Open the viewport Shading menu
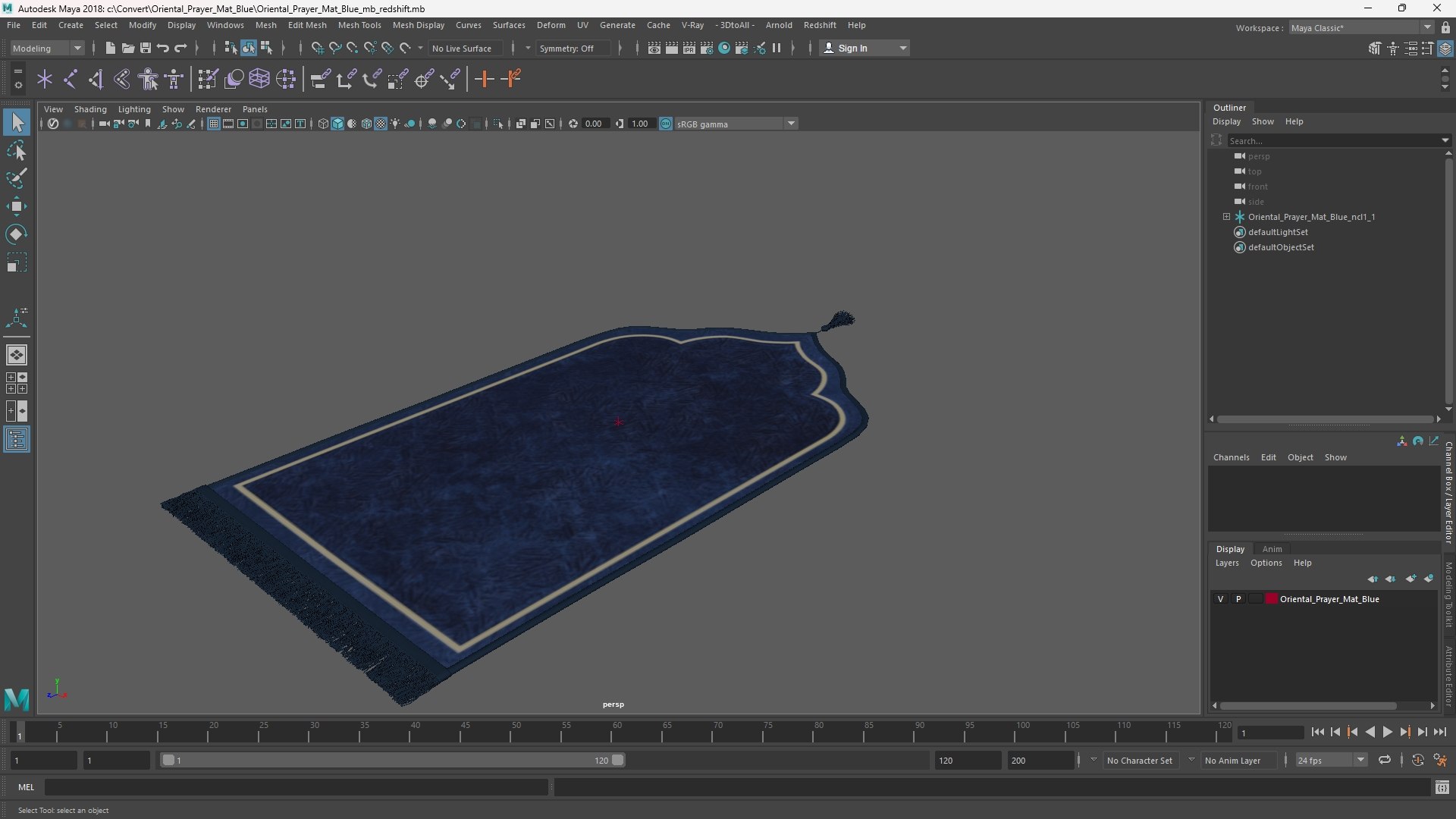This screenshot has width=1456, height=819. pos(90,109)
